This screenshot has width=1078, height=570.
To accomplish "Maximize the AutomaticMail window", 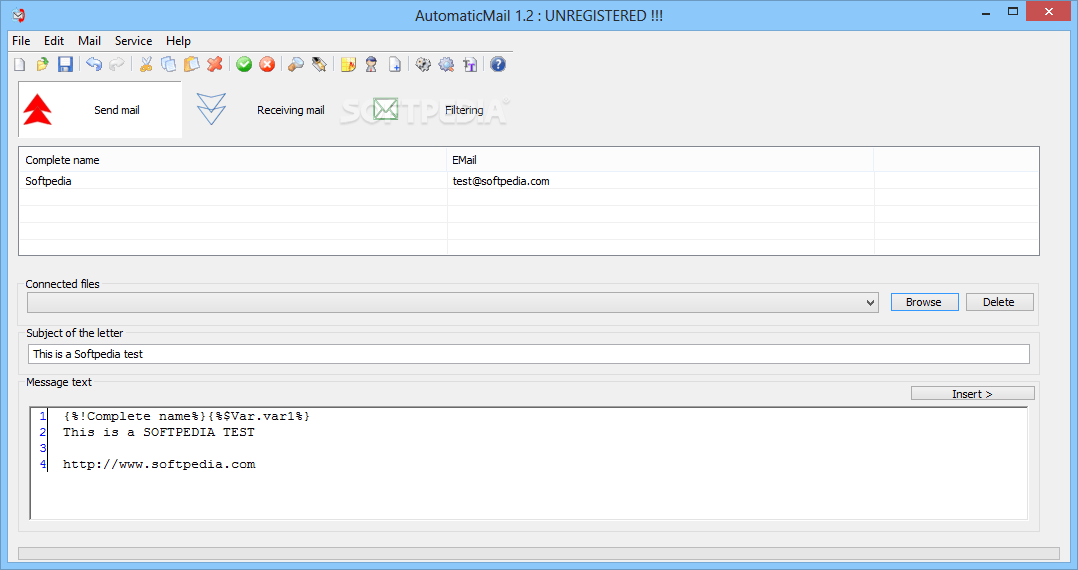I will (1013, 12).
